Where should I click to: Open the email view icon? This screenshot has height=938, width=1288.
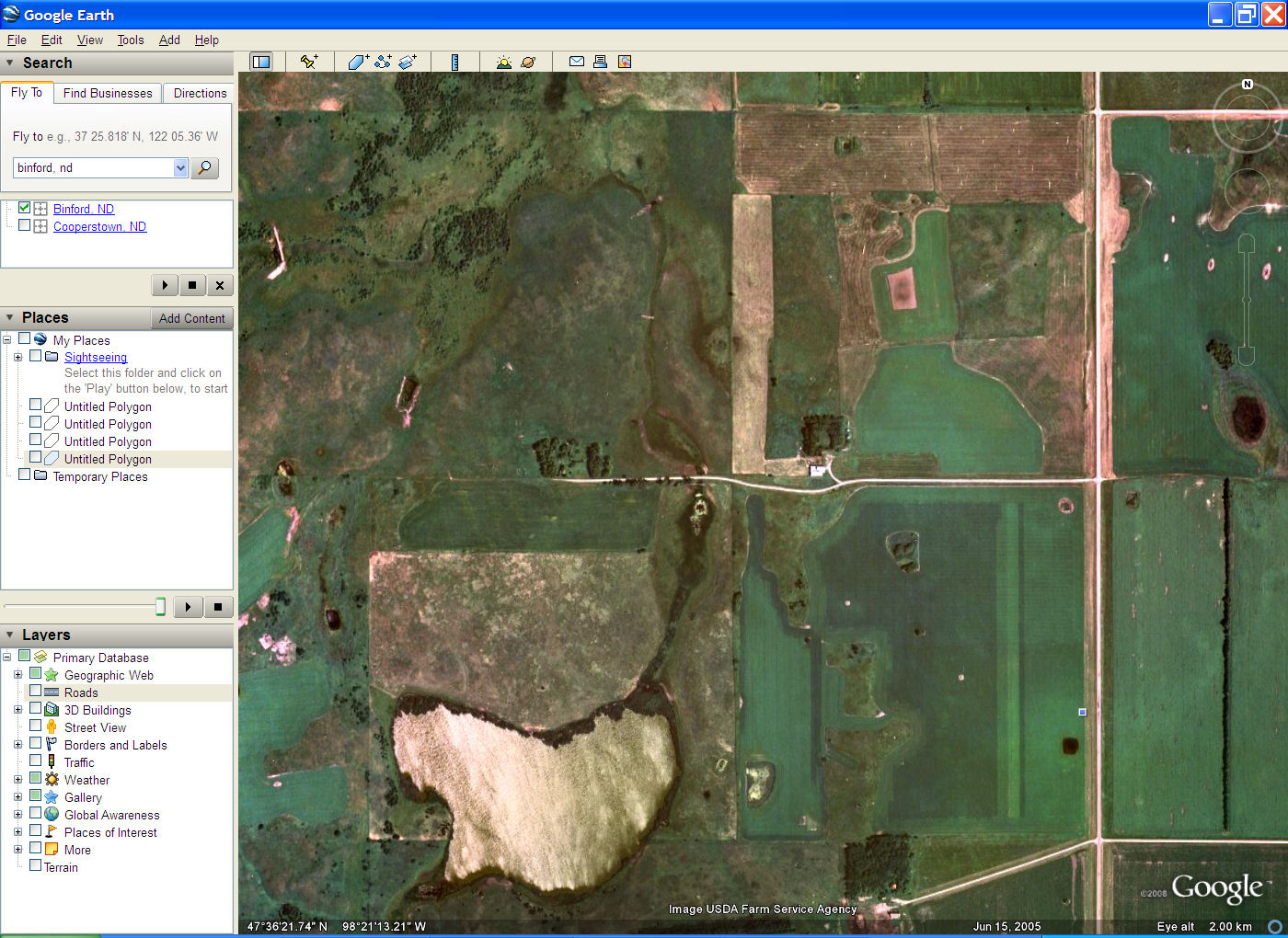[577, 62]
